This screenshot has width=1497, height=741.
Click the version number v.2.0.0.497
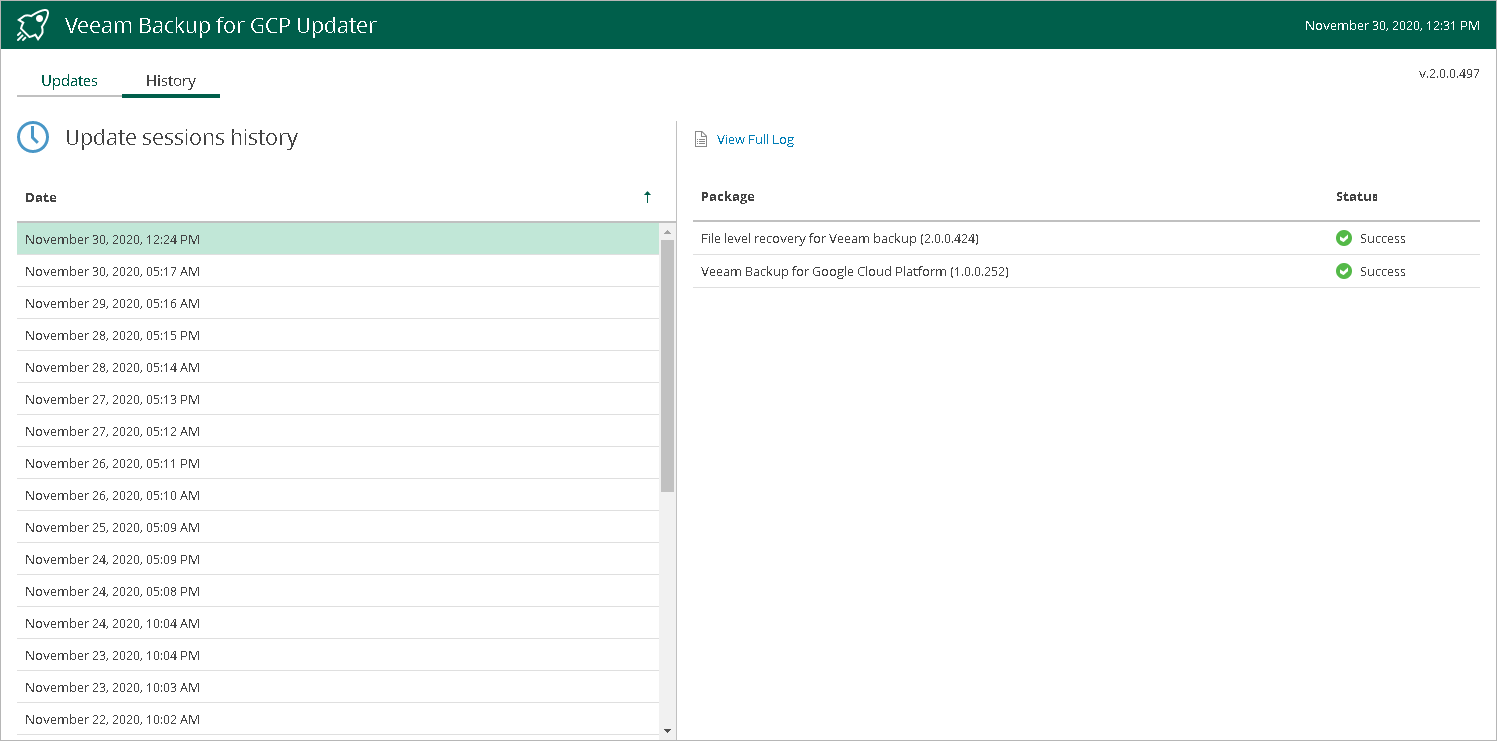tap(1449, 74)
